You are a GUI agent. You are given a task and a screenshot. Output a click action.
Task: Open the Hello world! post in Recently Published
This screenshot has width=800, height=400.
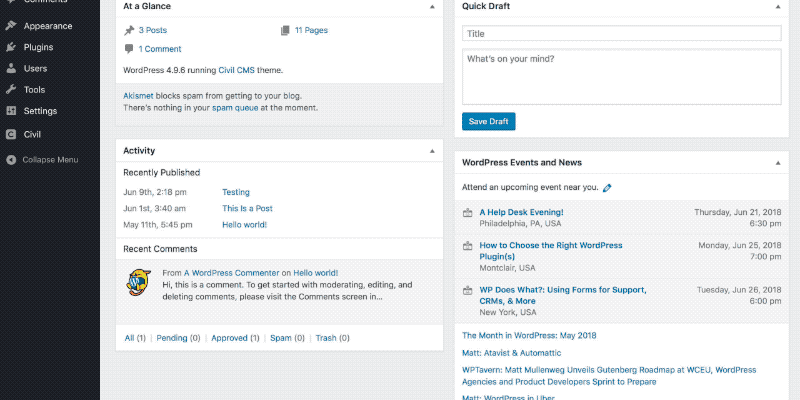[244, 225]
